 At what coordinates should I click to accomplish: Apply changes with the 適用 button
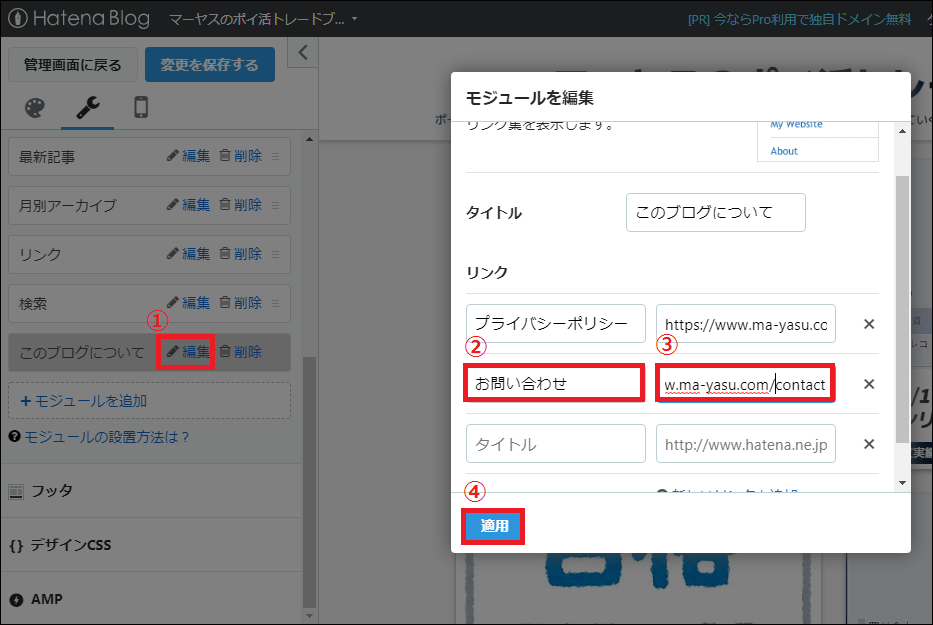492,525
